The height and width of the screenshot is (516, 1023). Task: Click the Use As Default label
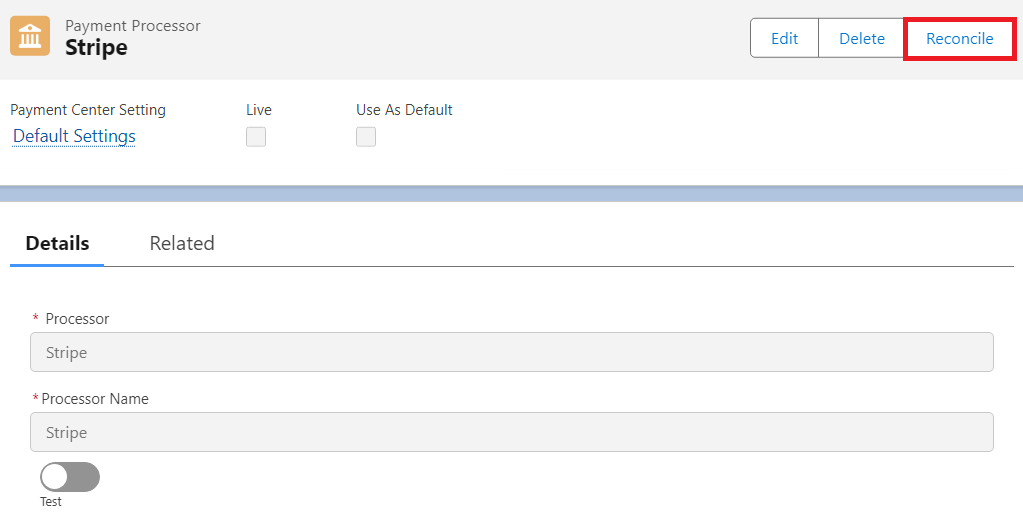[x=404, y=110]
